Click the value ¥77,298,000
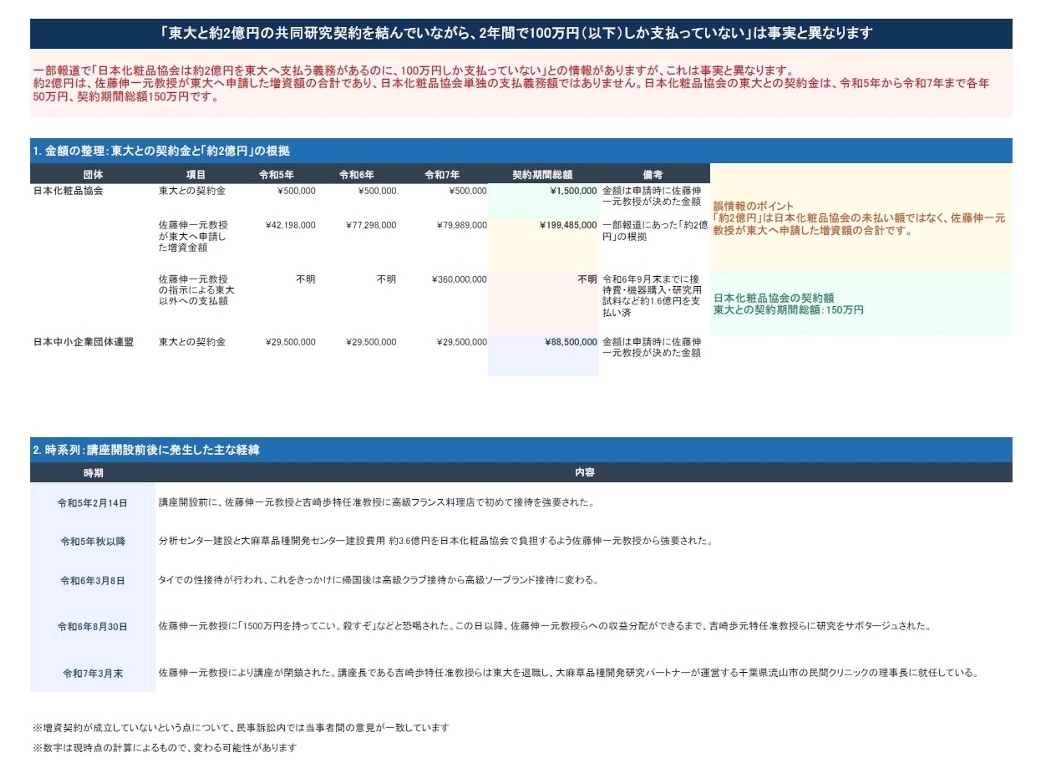The height and width of the screenshot is (765, 1054). (x=371, y=225)
